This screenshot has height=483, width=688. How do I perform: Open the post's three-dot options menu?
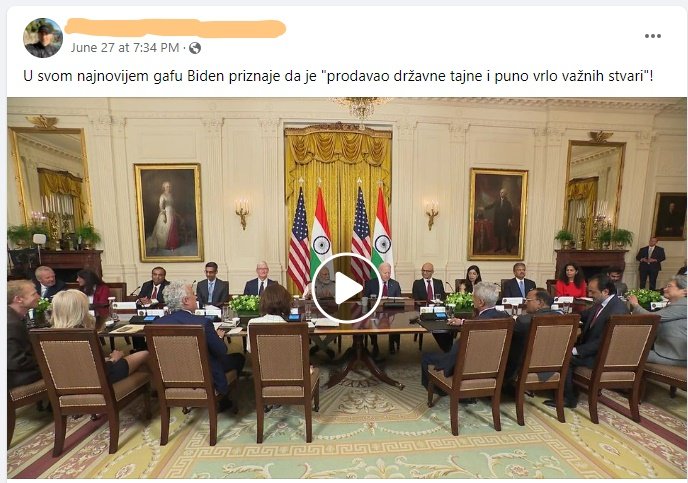click(652, 36)
